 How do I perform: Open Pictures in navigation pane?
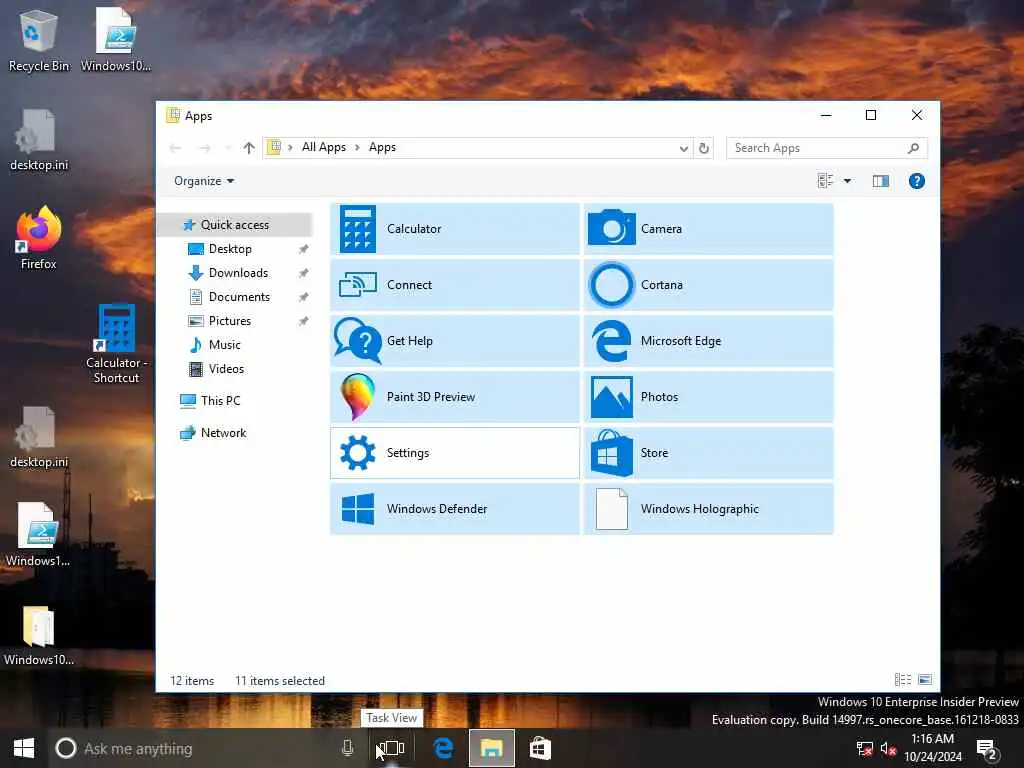(229, 321)
